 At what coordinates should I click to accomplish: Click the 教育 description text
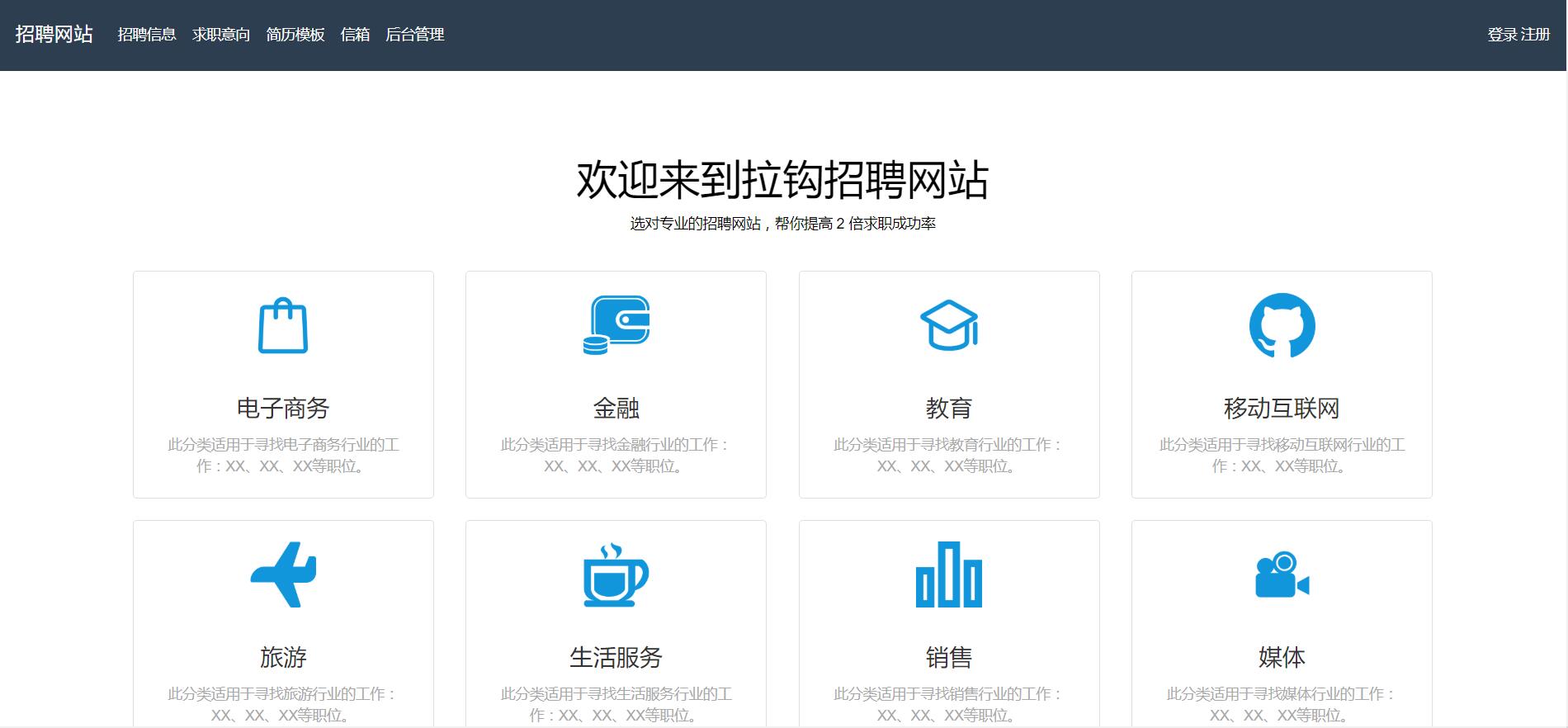coord(949,456)
